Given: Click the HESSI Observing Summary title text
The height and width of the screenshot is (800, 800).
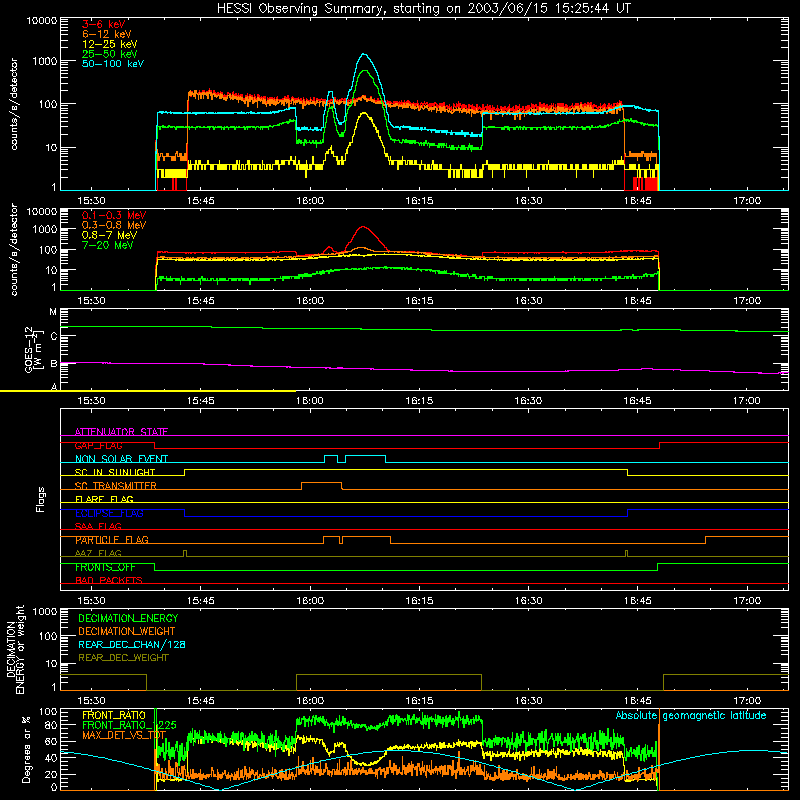Looking at the screenshot, I should [423, 9].
